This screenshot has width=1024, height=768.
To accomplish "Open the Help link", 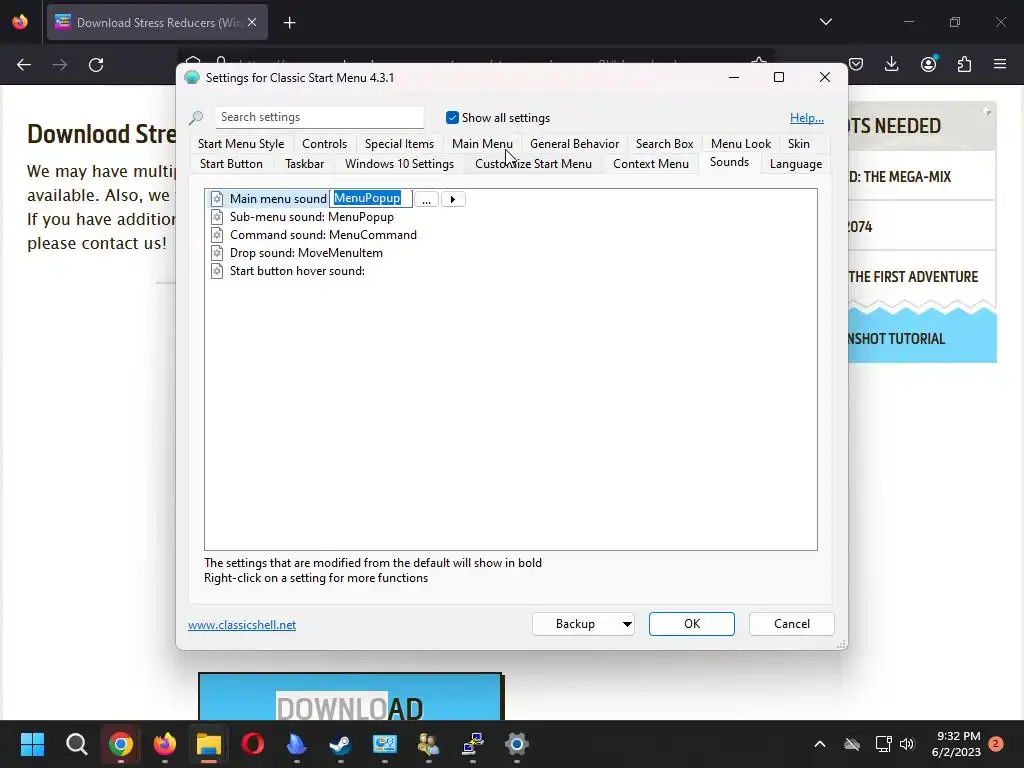I will (x=807, y=118).
